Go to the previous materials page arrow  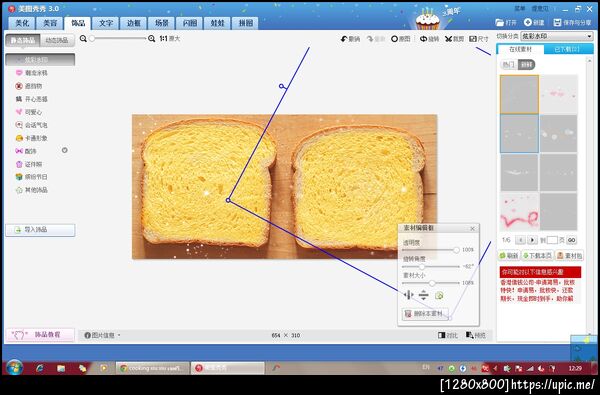(520, 240)
